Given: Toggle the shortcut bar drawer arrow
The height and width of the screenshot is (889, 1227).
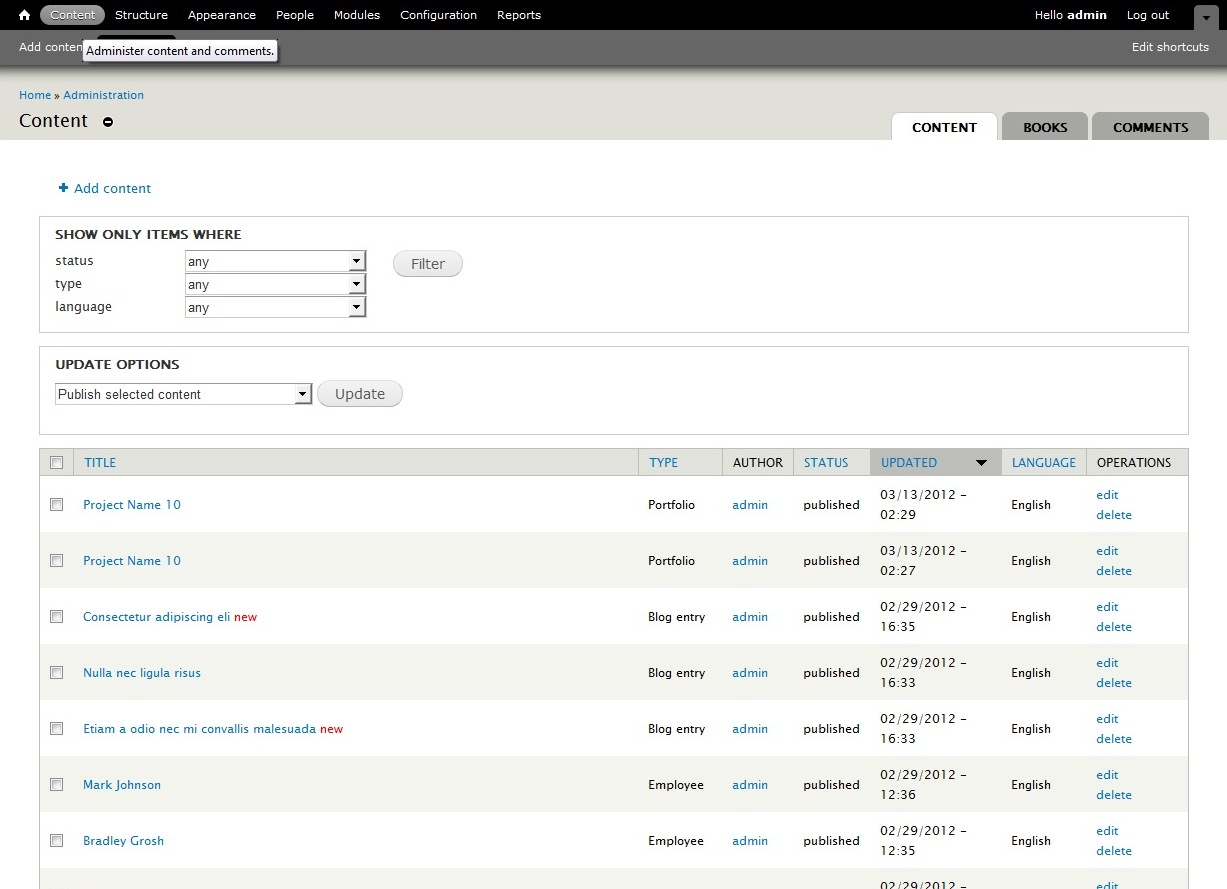Looking at the screenshot, I should click(x=1205, y=17).
